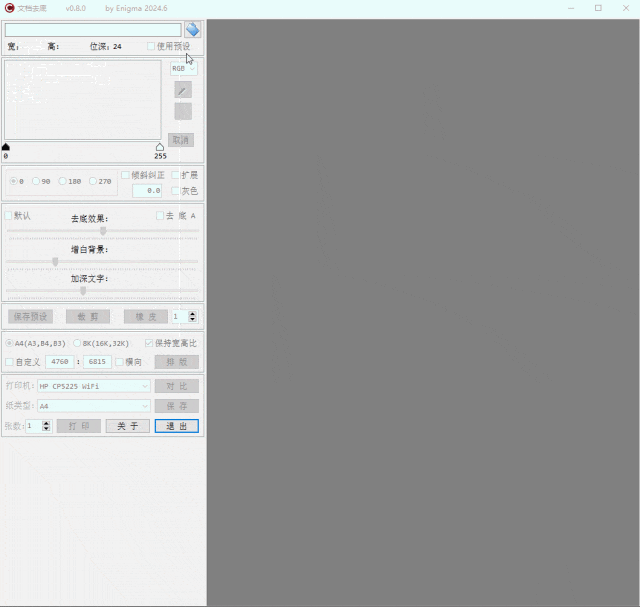
Task: Click the 退出 exit button
Action: (x=177, y=426)
